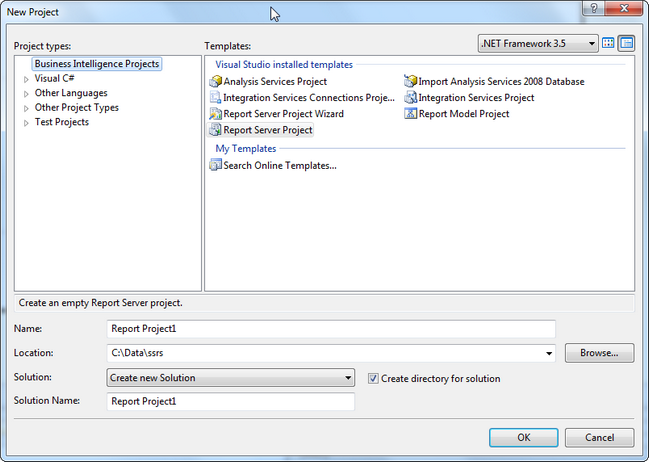649x462 pixels.
Task: Click Import Analysis Services 2008 Database text
Action: point(501,82)
